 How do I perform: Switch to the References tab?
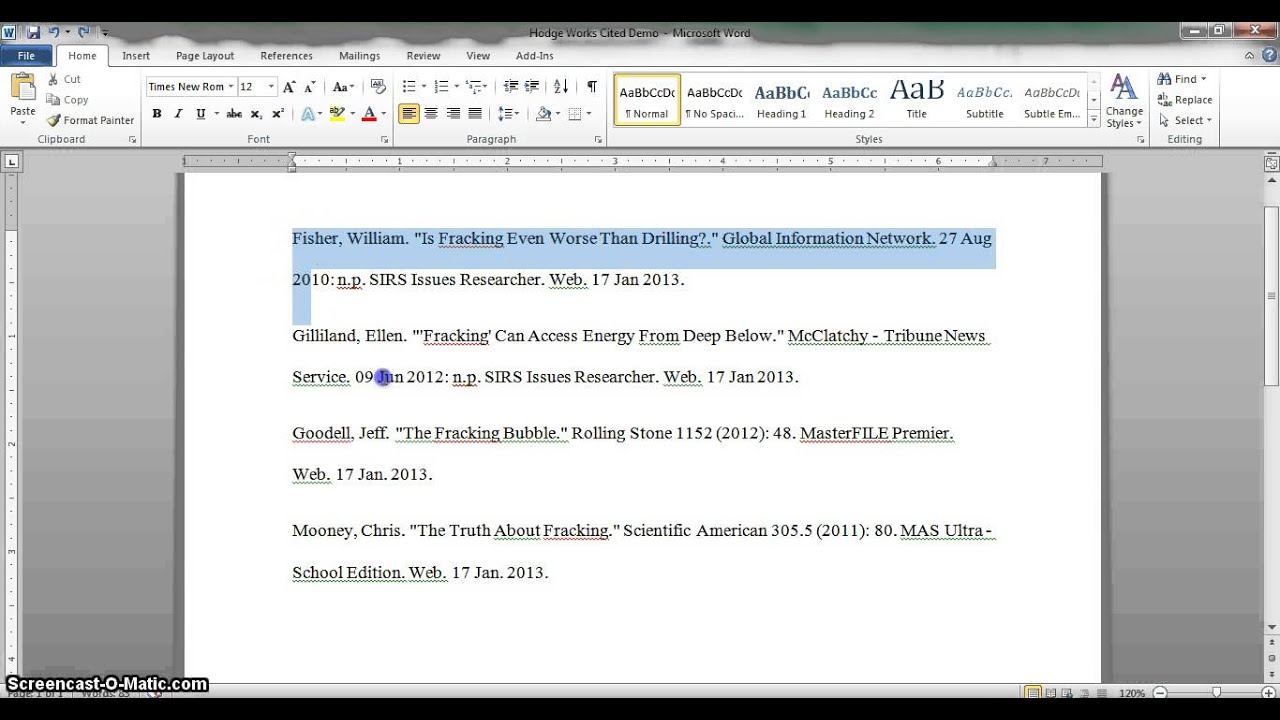tap(286, 56)
